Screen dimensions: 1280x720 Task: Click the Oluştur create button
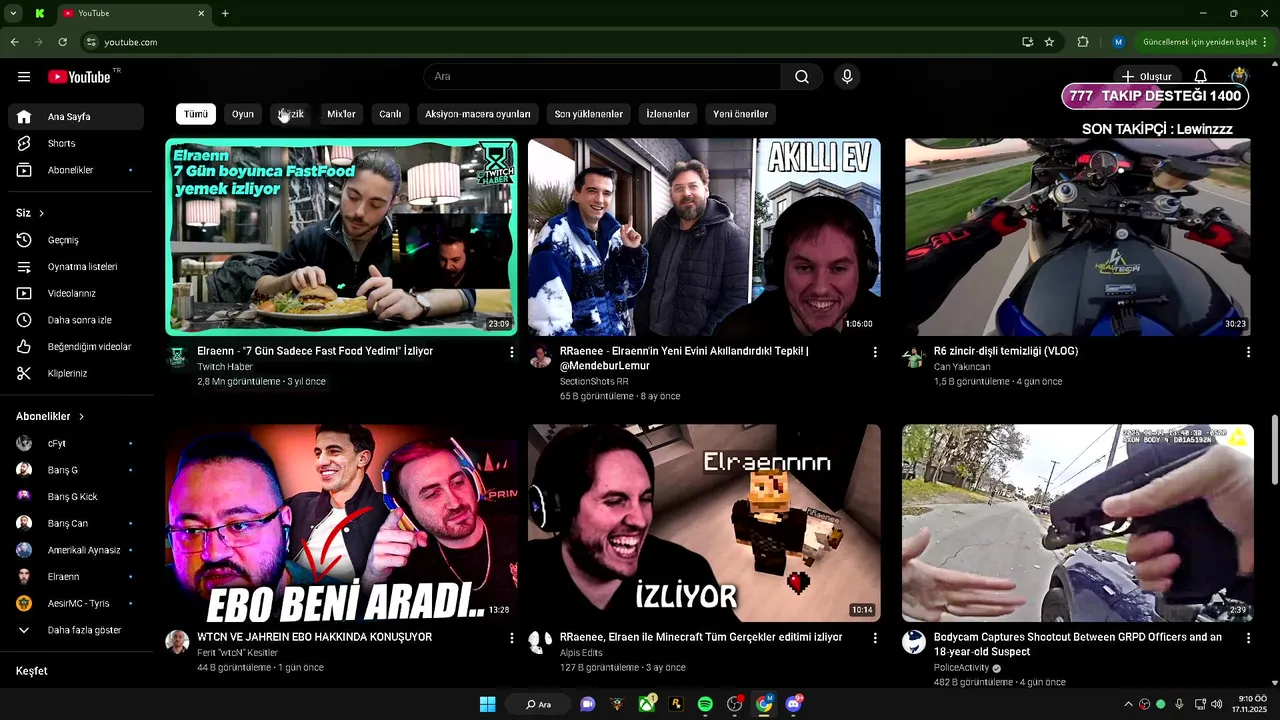click(1146, 77)
